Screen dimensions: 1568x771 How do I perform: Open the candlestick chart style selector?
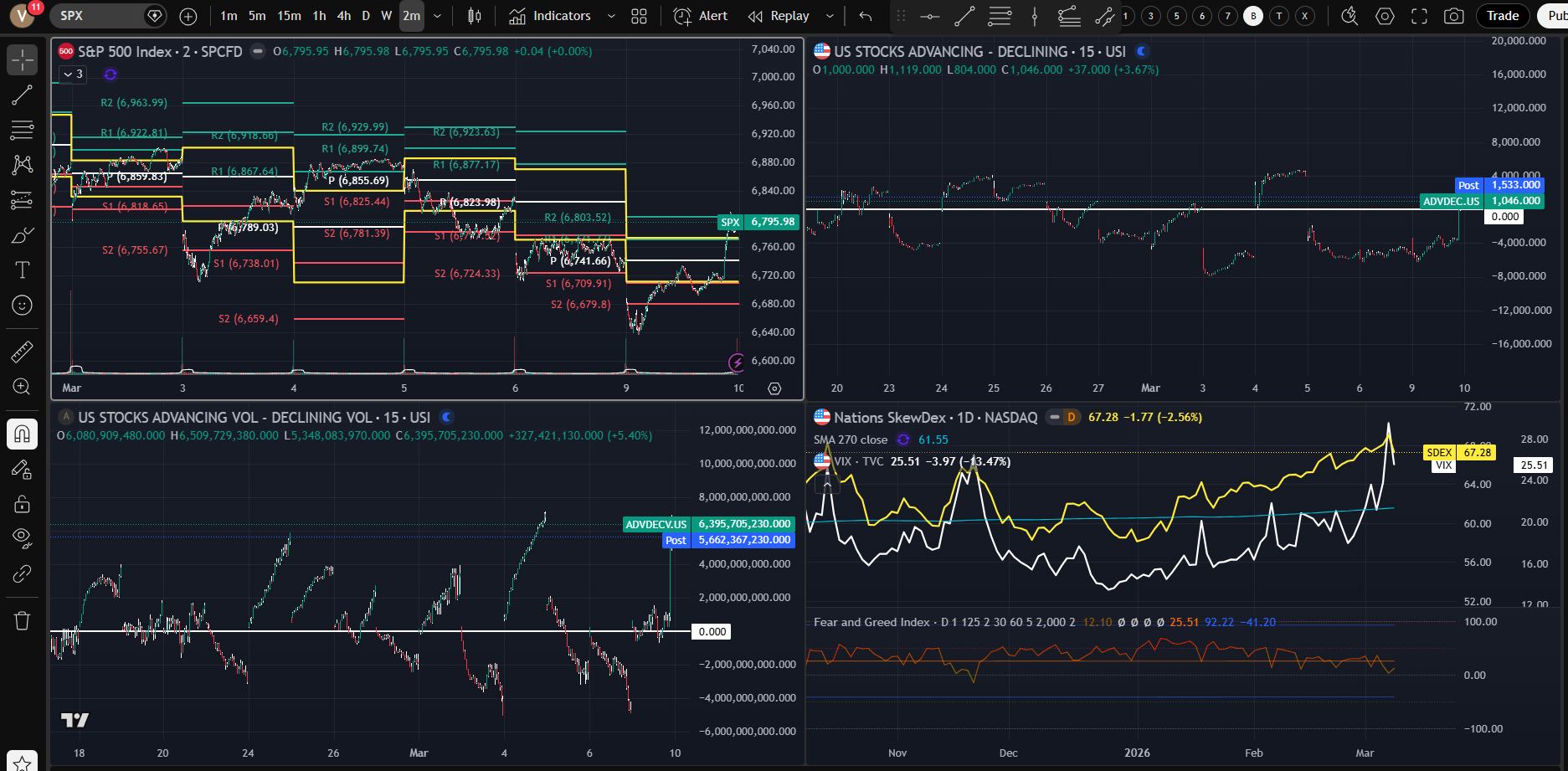click(x=475, y=16)
